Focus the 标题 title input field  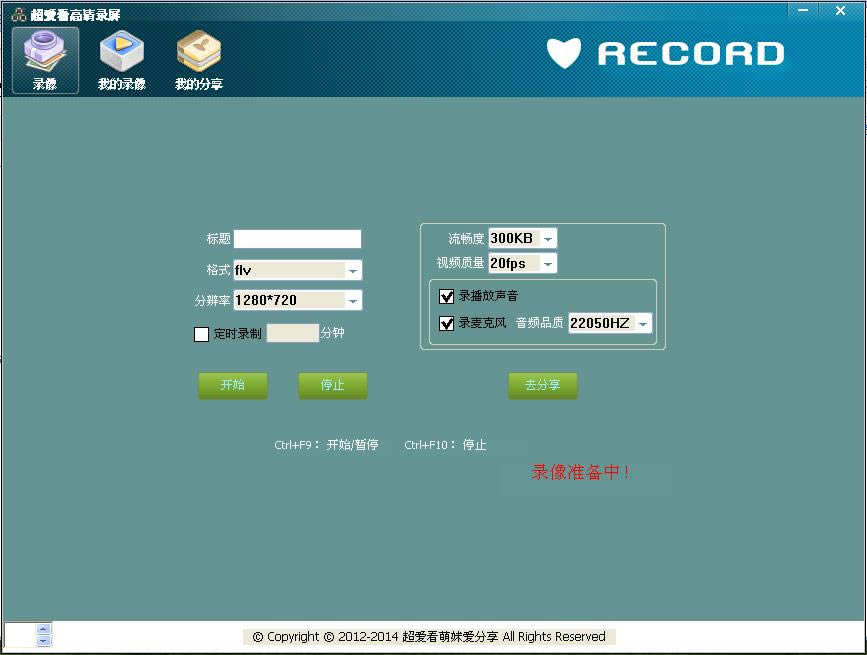(297, 239)
